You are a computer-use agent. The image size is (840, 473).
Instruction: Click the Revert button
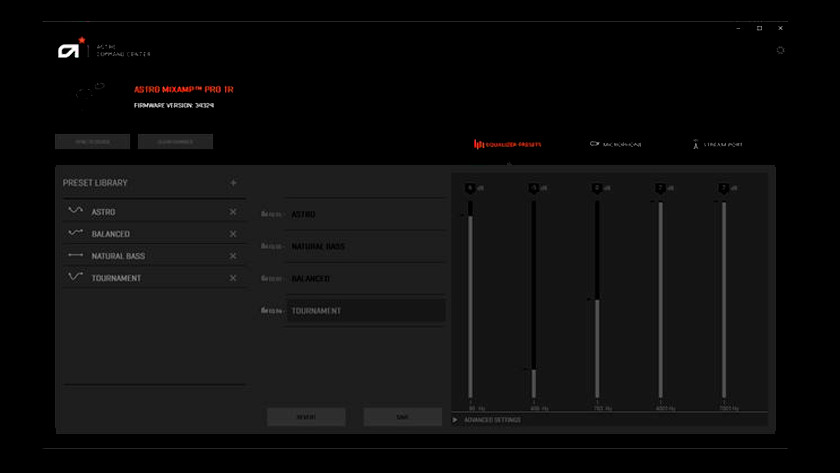306,417
